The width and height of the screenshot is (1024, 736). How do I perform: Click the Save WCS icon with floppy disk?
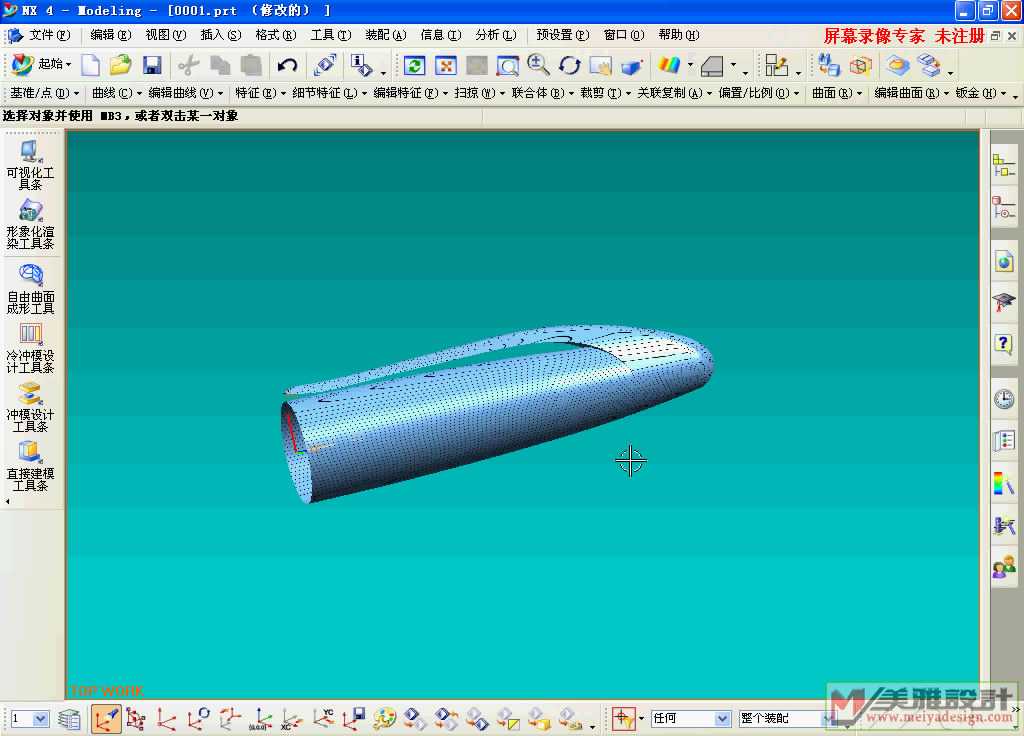pos(354,718)
